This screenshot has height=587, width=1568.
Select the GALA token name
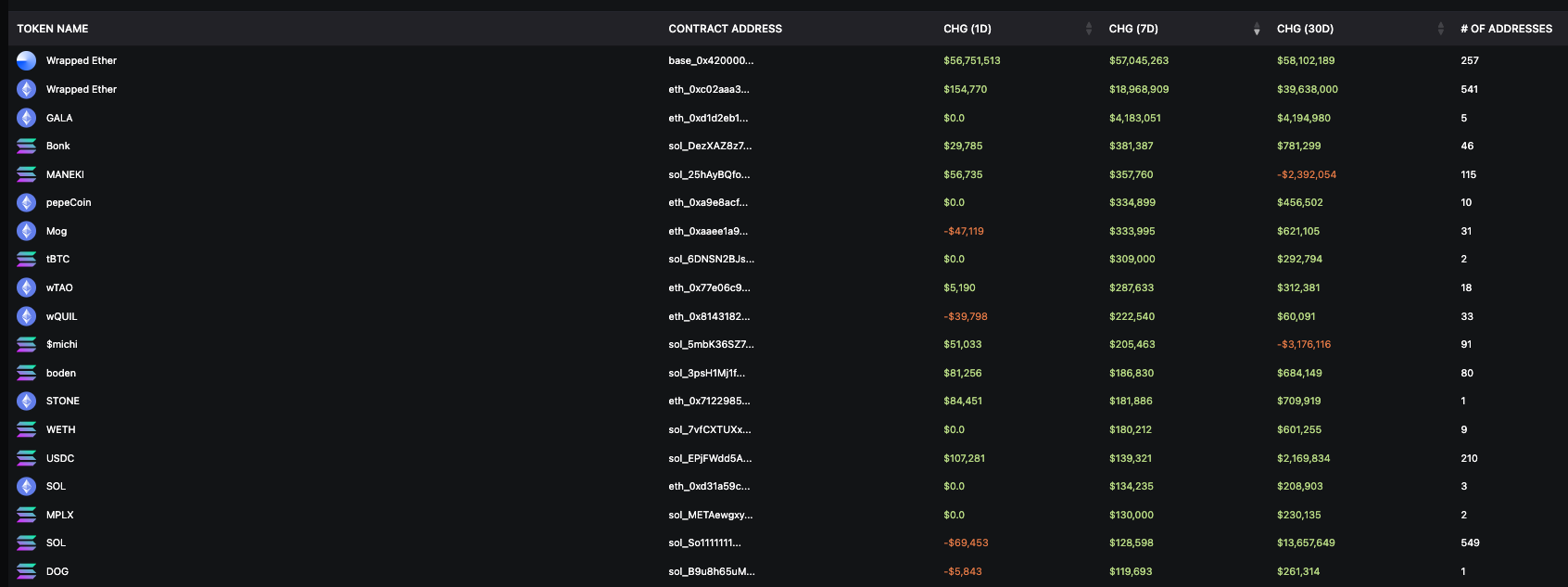tap(59, 118)
